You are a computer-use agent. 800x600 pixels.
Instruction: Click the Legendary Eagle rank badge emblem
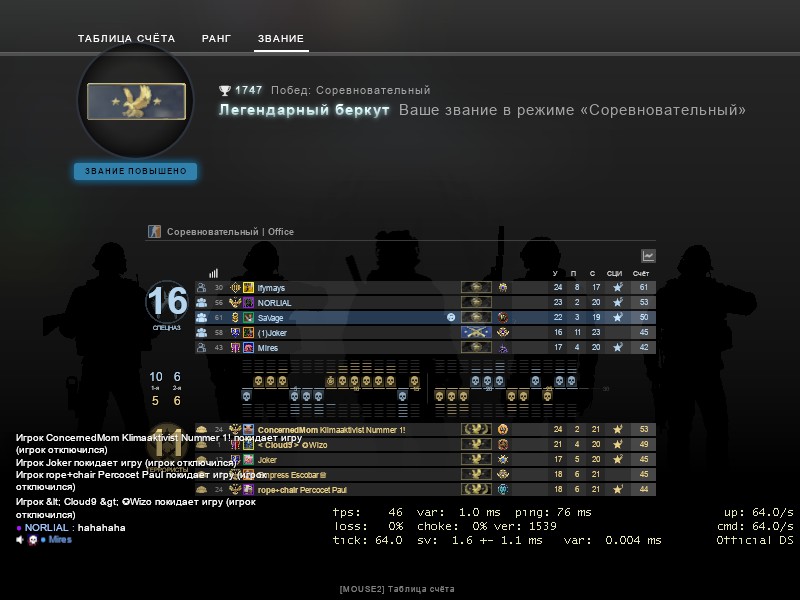coord(136,102)
